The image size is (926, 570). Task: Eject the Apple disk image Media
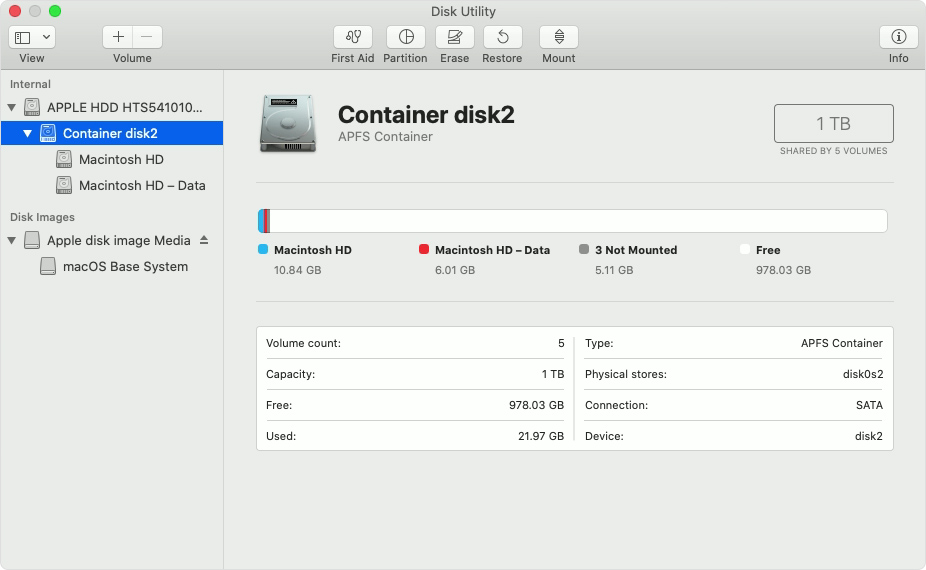point(204,240)
